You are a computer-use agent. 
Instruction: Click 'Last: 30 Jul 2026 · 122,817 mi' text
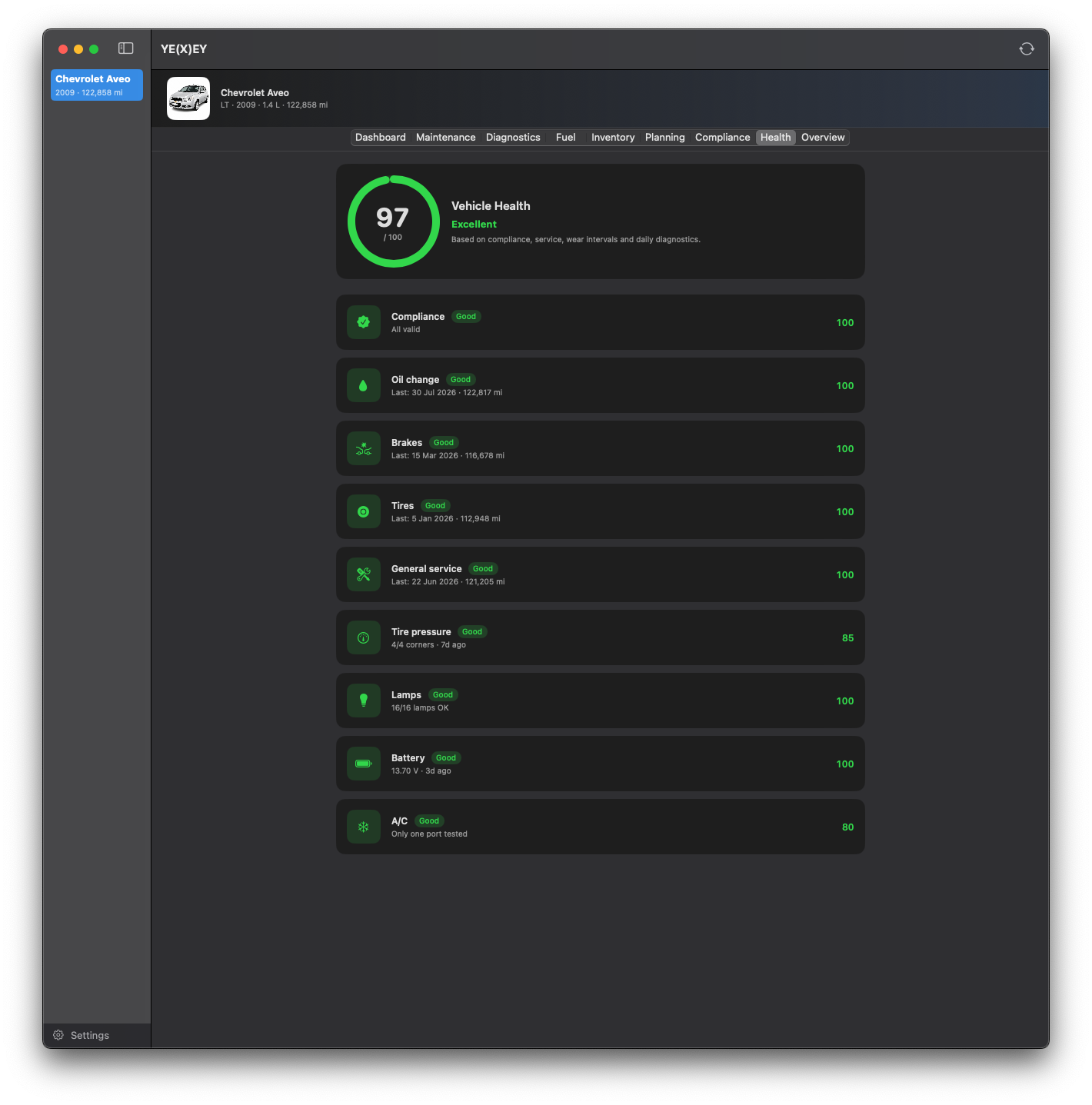(447, 393)
